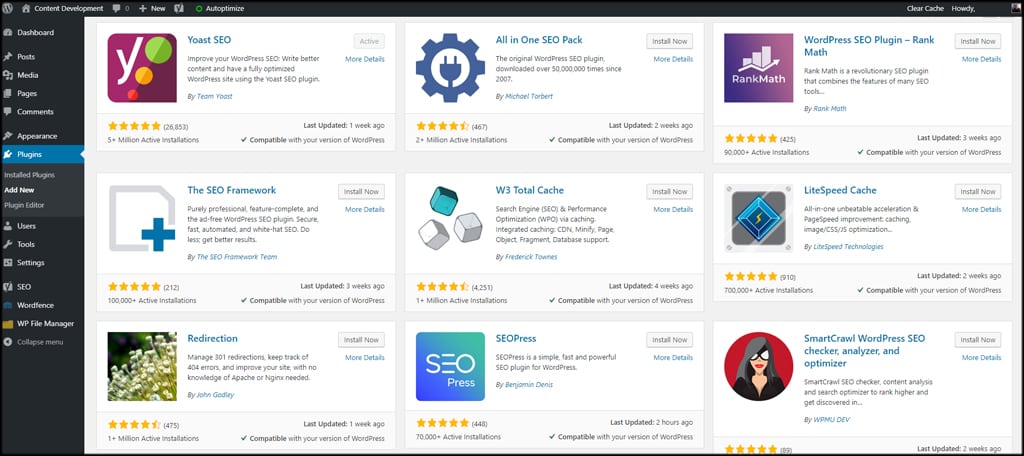The width and height of the screenshot is (1024, 456).
Task: View More Details for Yoast SEO
Action: pyautogui.click(x=365, y=59)
